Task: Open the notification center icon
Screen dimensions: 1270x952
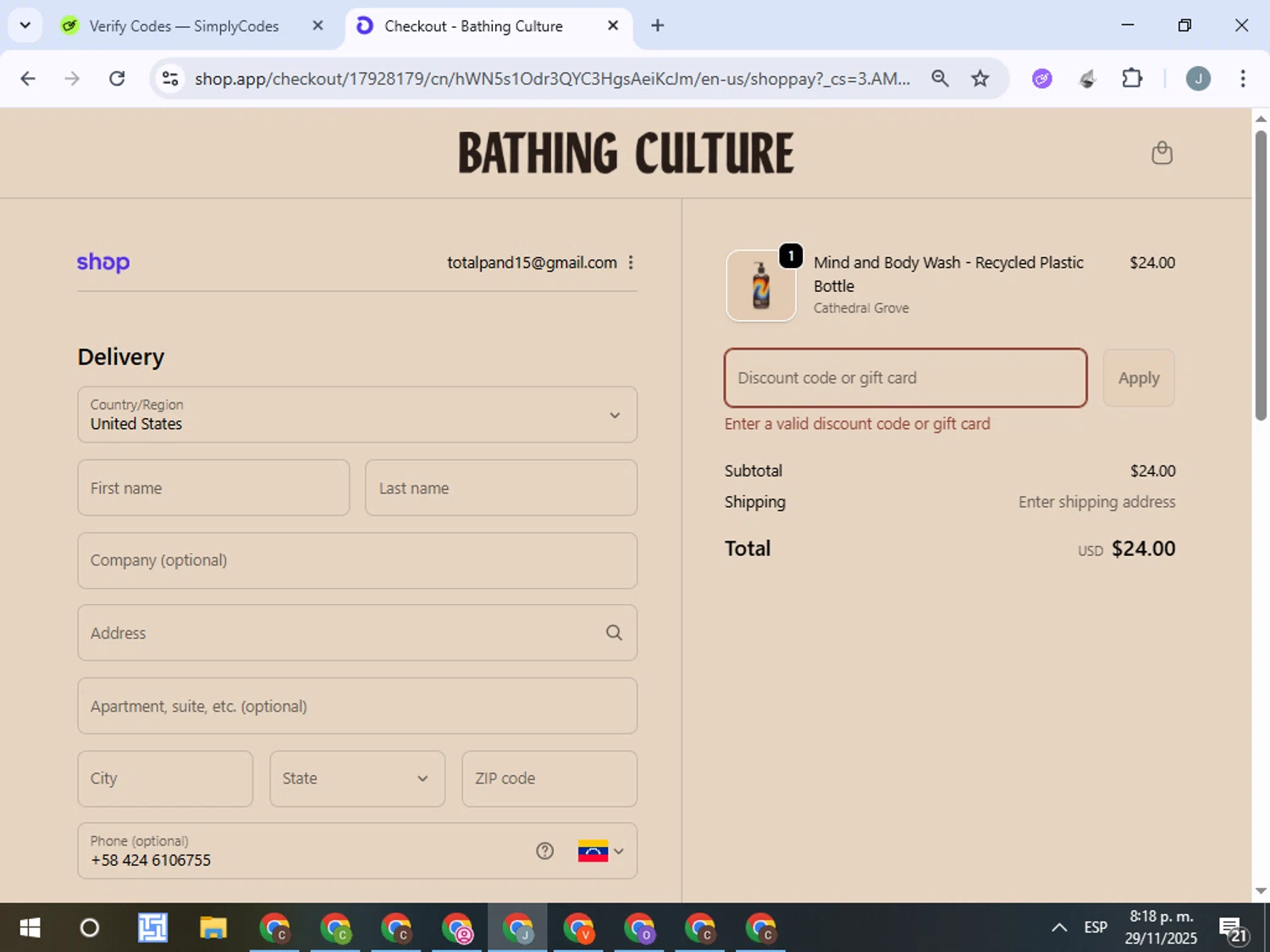Action: (1234, 929)
